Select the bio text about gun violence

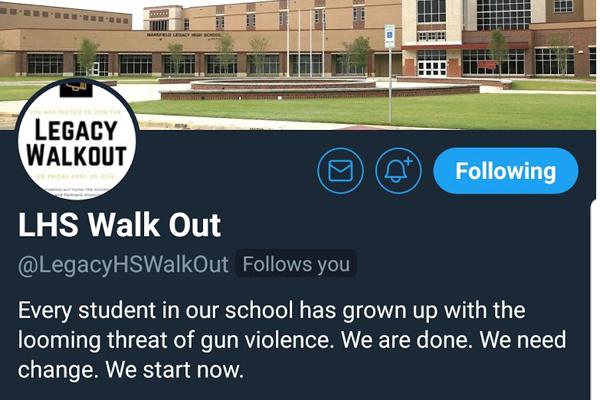click(x=292, y=340)
